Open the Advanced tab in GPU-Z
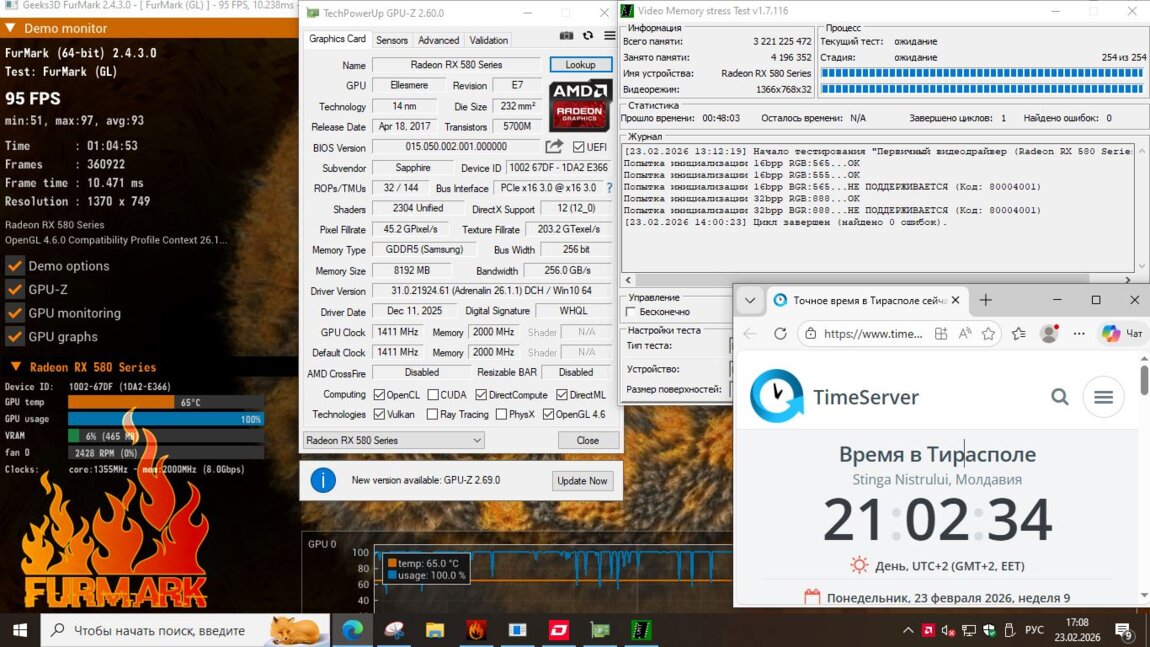 click(438, 40)
